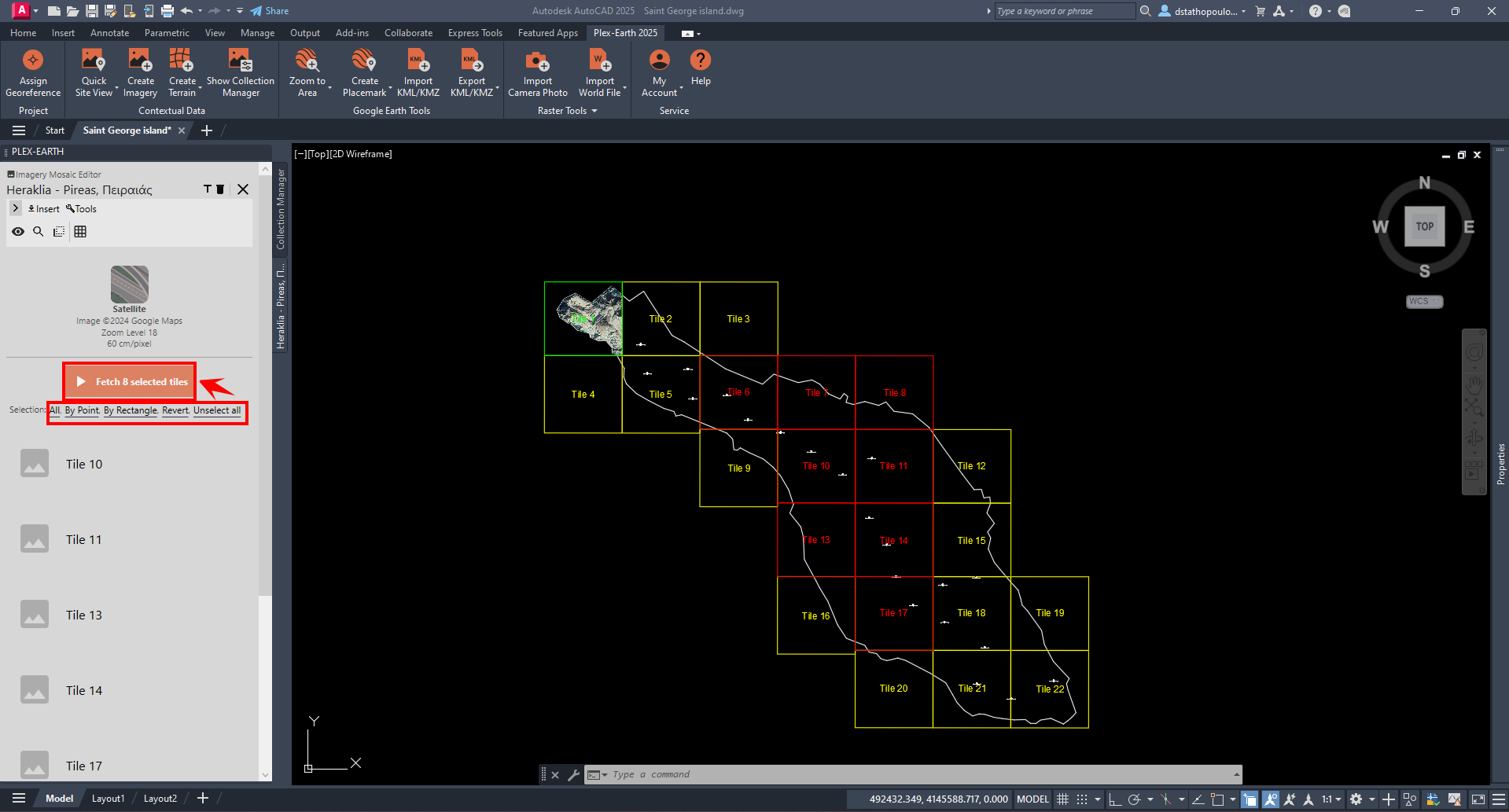Open the Express Tools ribbon tab
The height and width of the screenshot is (812, 1509).
[x=475, y=33]
